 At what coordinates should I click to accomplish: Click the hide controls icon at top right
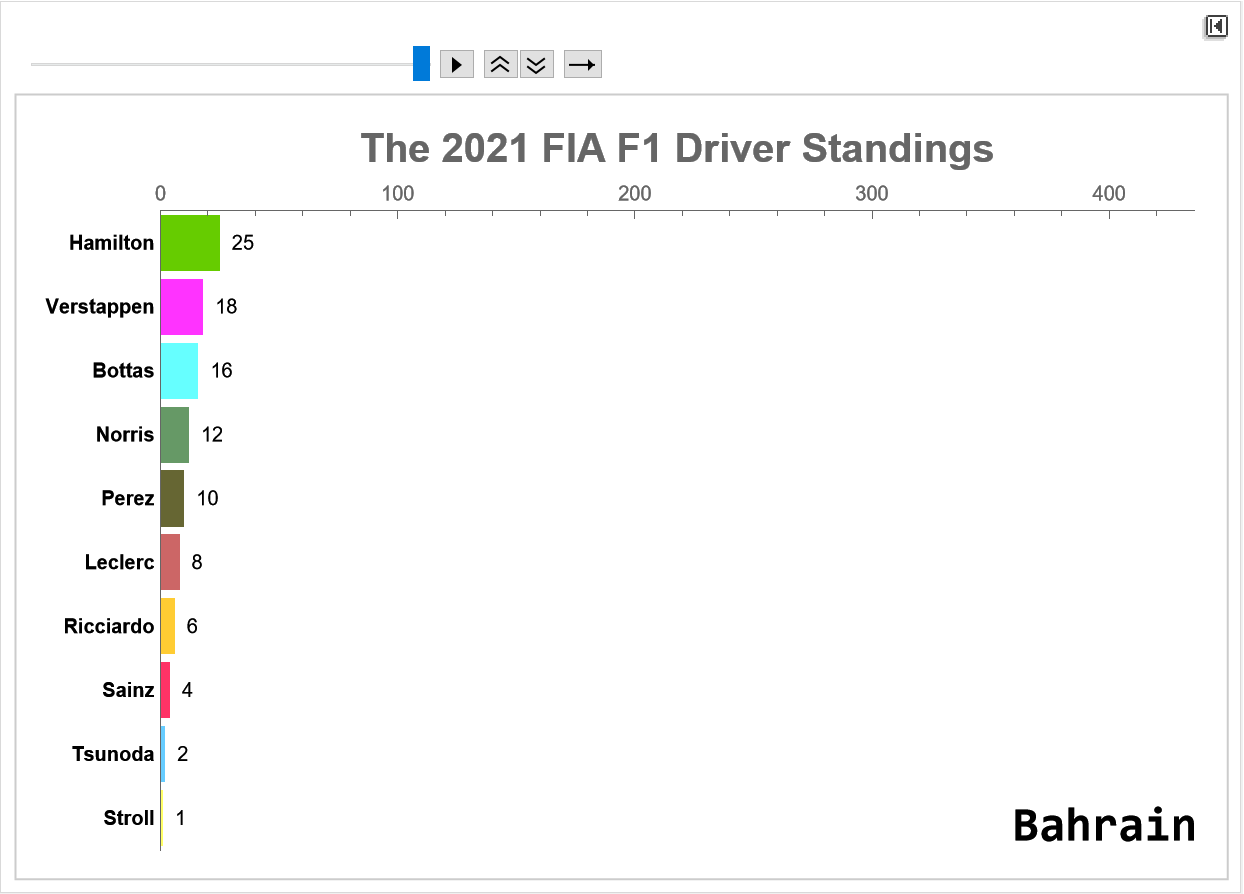tap(1216, 27)
